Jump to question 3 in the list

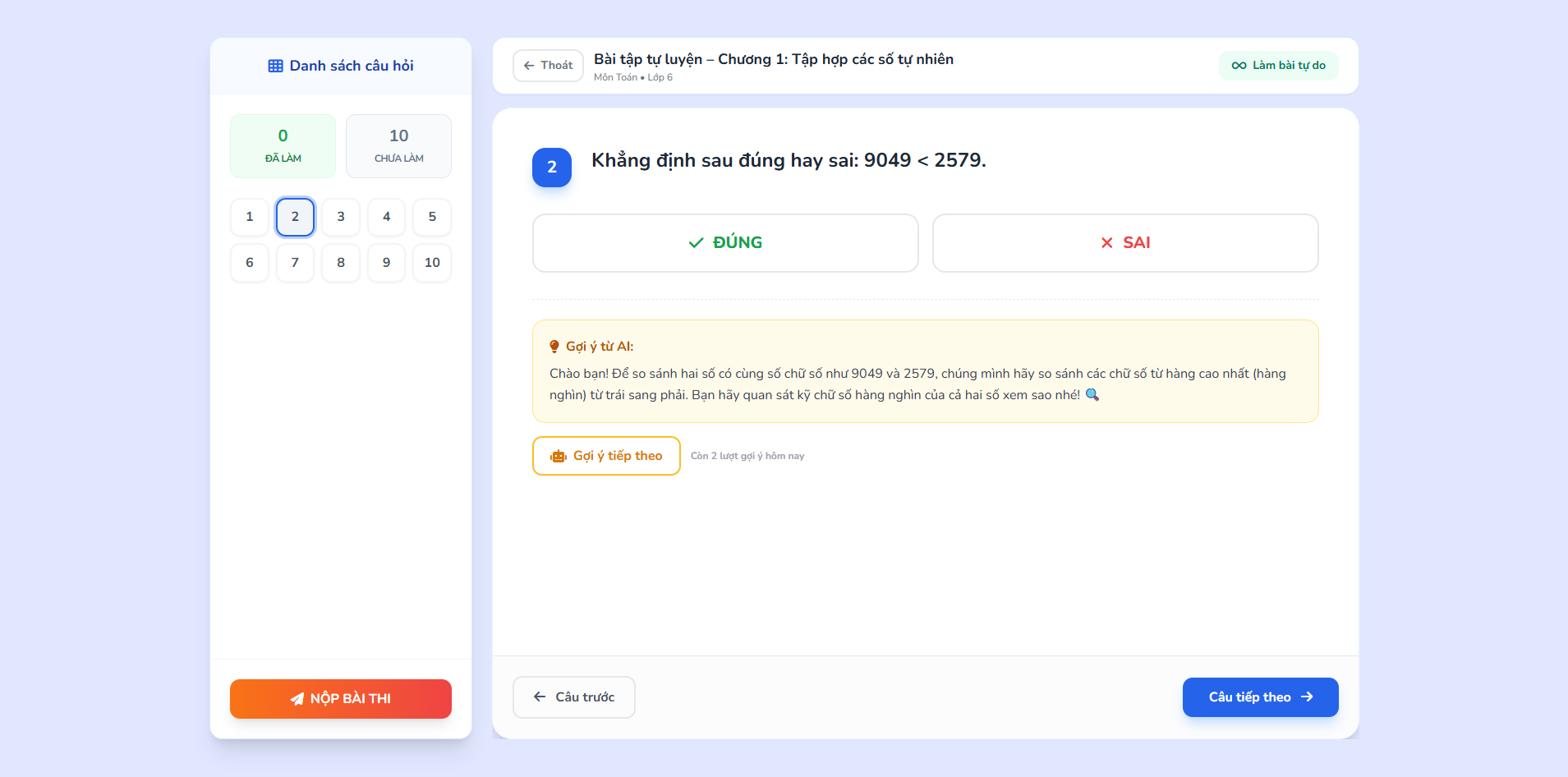coord(341,218)
